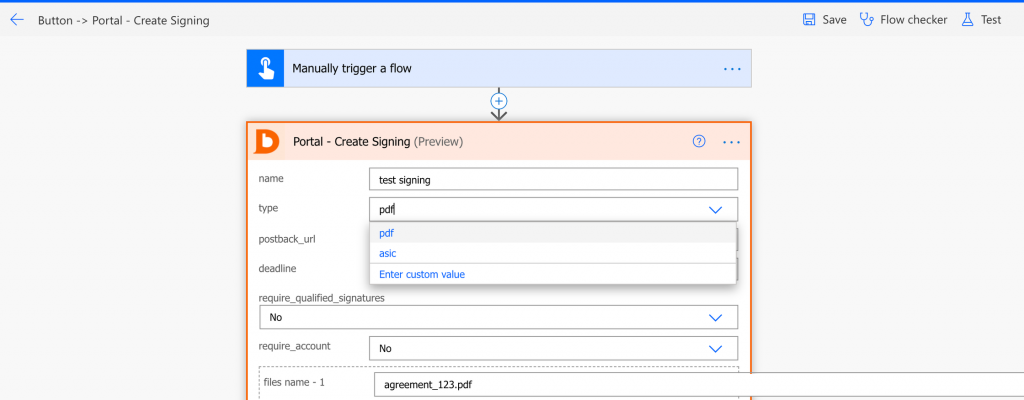
Task: Open help for Portal - Create Signing
Action: click(699, 141)
